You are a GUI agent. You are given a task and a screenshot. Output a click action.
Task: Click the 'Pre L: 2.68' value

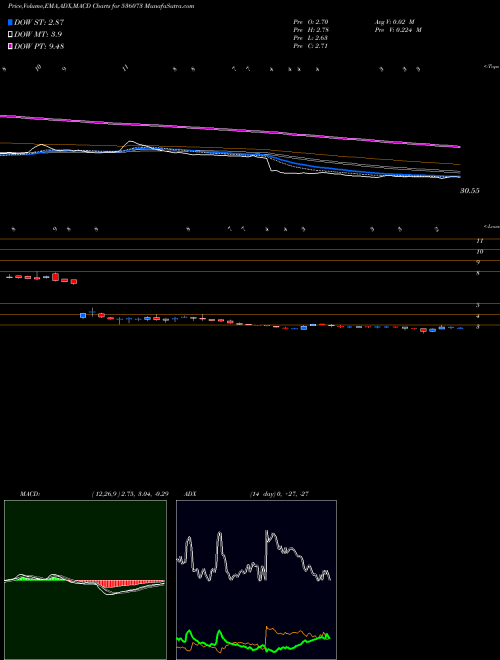pyautogui.click(x=311, y=38)
